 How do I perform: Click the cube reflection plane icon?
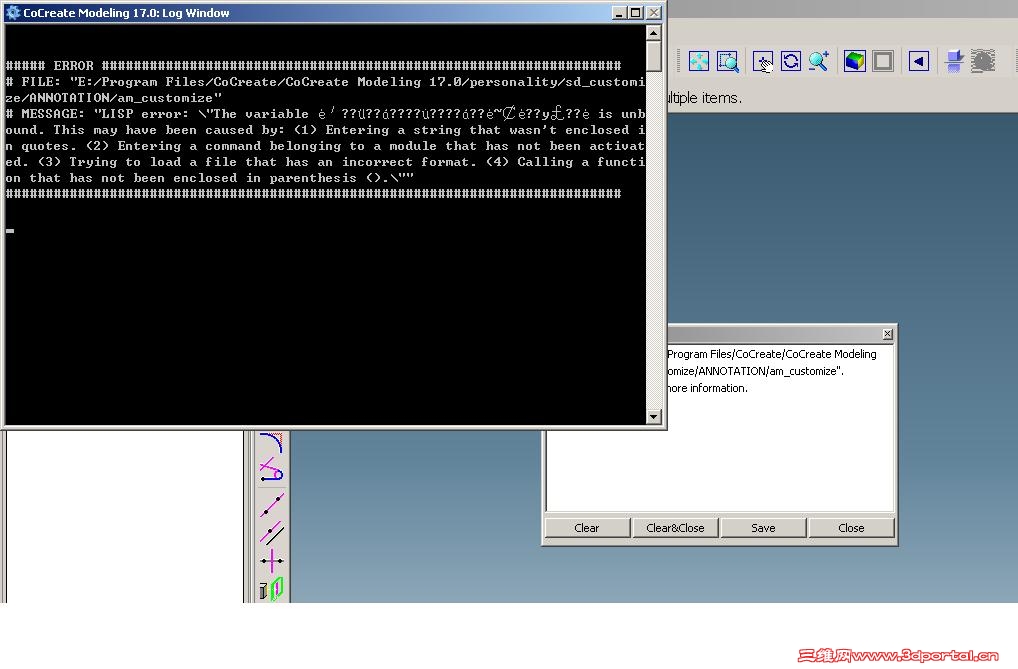[954, 62]
